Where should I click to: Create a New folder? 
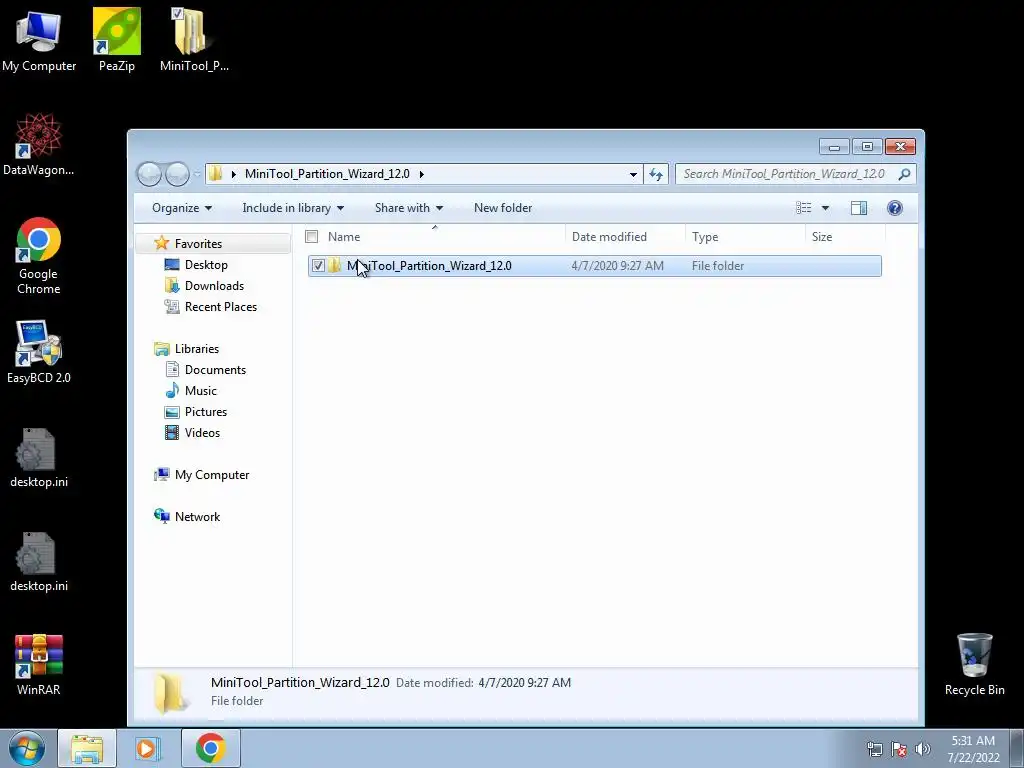click(x=503, y=208)
